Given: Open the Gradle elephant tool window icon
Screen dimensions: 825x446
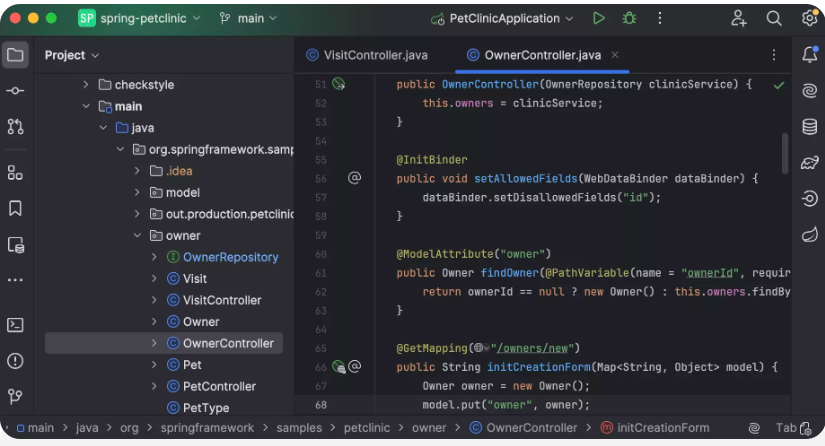Looking at the screenshot, I should click(x=809, y=163).
